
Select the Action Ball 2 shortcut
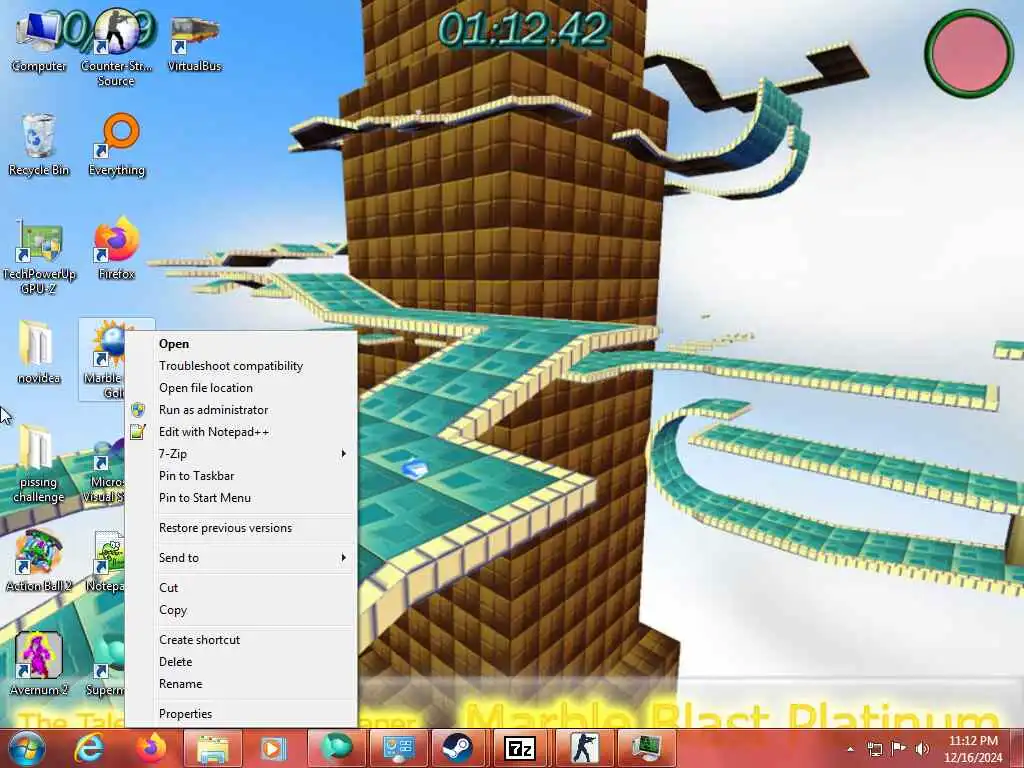click(39, 560)
